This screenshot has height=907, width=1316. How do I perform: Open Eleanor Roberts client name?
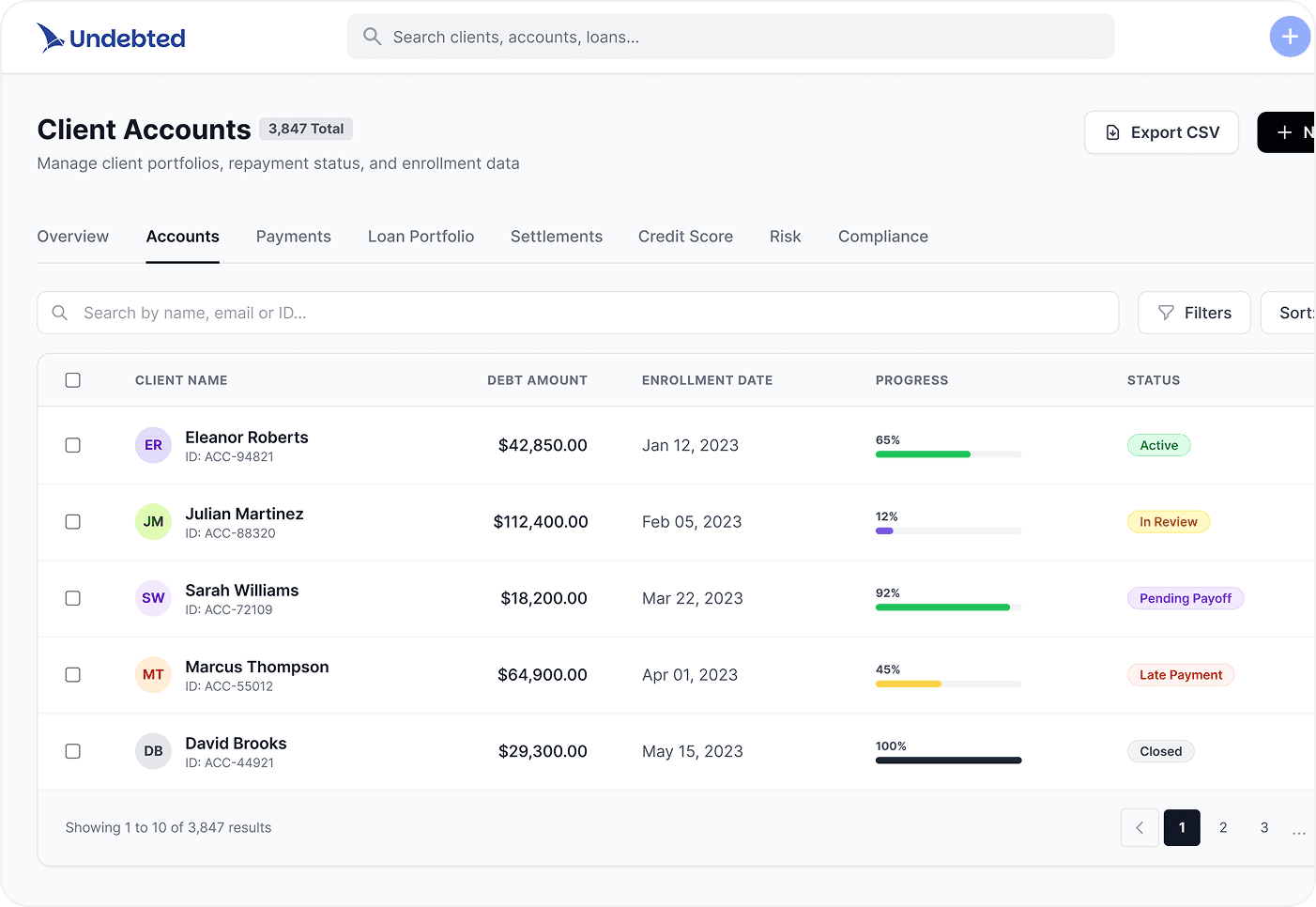pos(247,438)
